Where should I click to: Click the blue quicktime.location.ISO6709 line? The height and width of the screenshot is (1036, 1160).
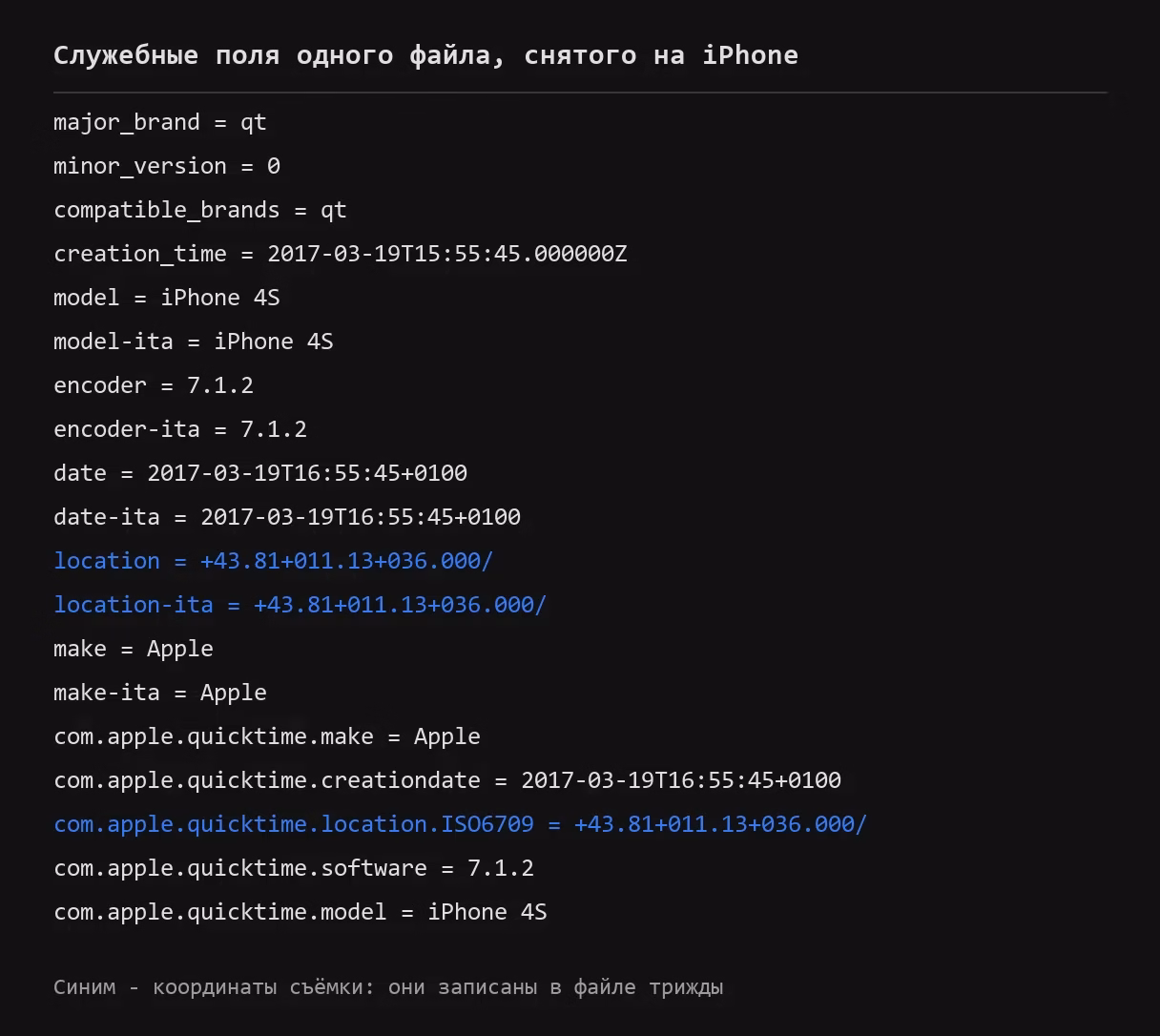[x=461, y=824]
